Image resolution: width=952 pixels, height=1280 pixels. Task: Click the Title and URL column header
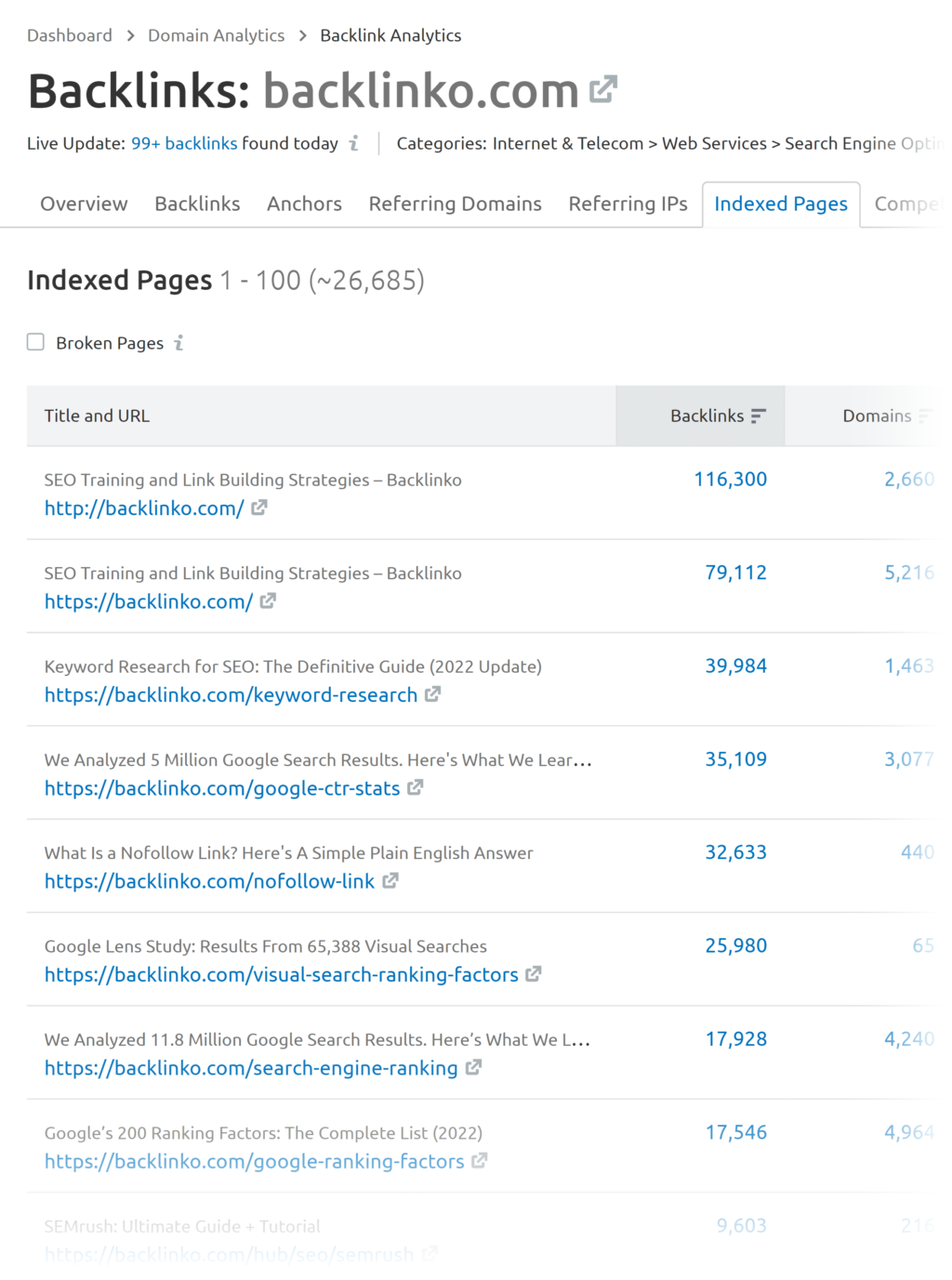pos(97,416)
